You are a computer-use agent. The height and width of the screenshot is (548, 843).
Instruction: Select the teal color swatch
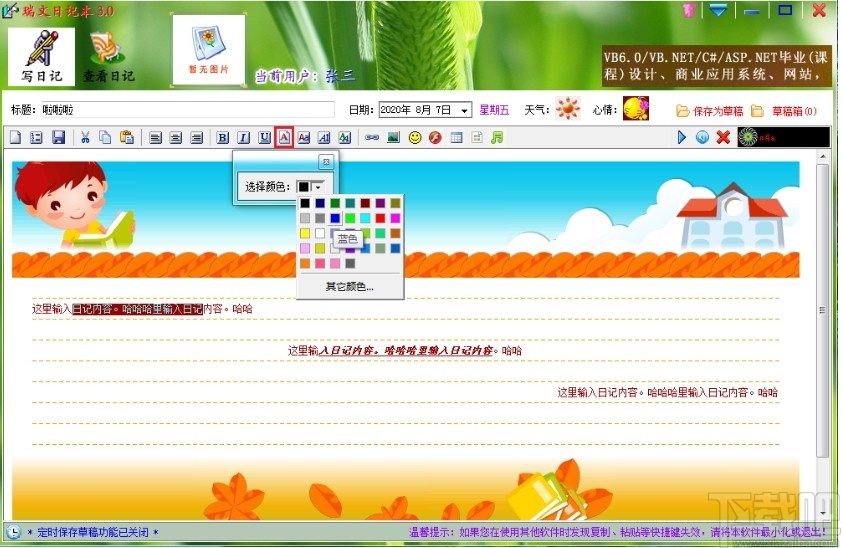350,203
